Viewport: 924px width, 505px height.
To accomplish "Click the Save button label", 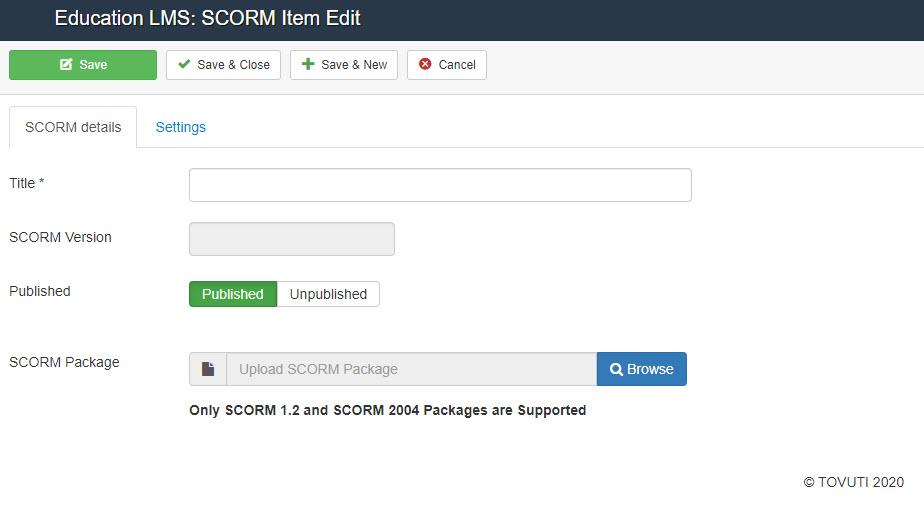I will 93,65.
